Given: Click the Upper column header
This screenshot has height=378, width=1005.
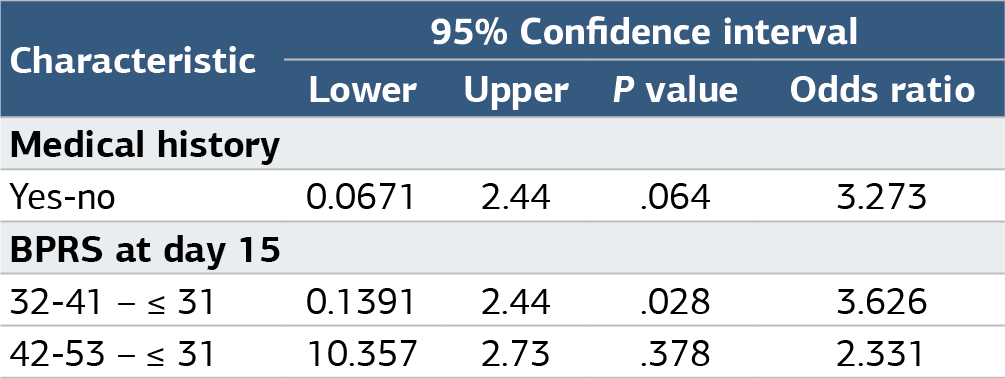Looking at the screenshot, I should point(516,90).
